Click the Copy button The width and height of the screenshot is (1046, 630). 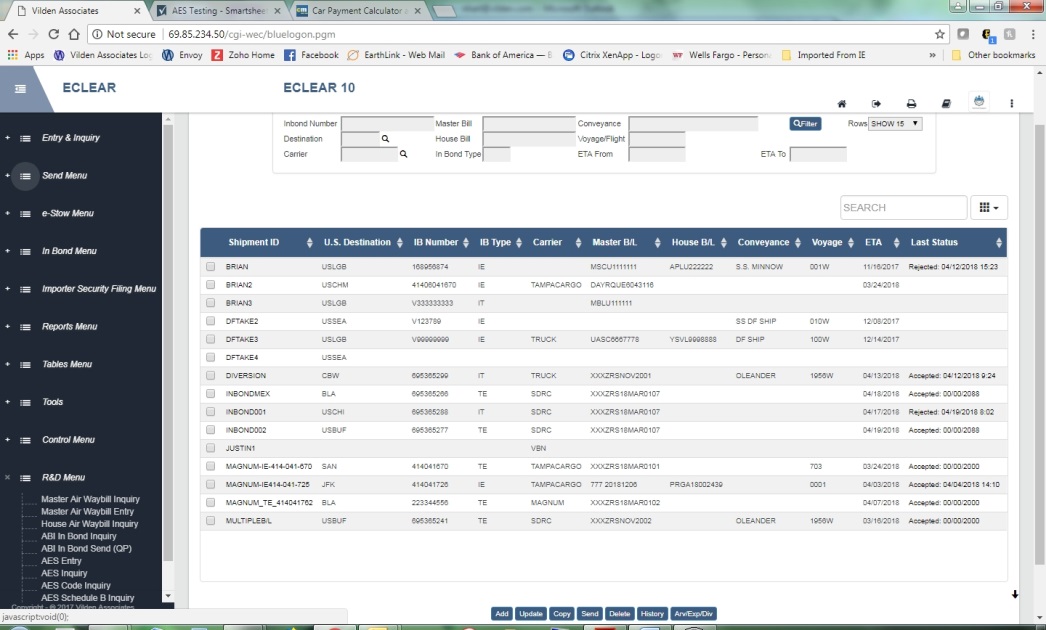point(562,614)
